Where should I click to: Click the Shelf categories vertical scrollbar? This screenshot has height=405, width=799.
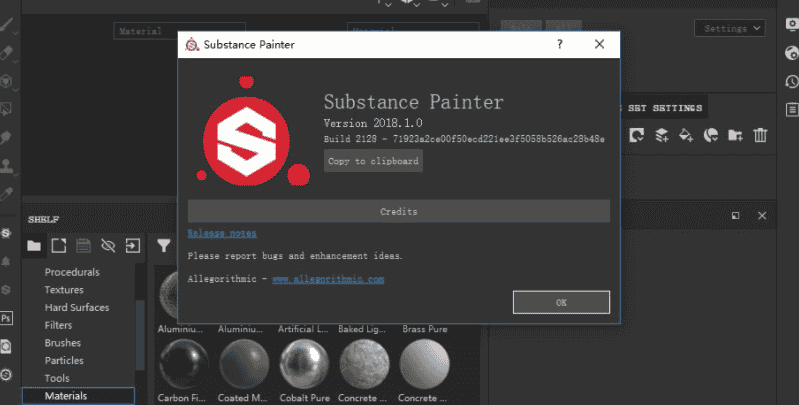coord(140,334)
